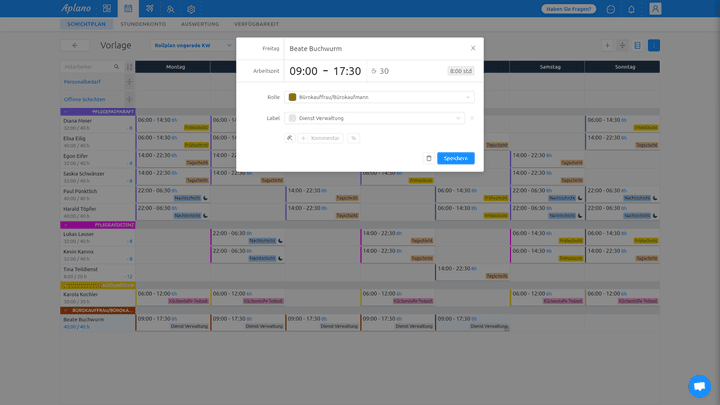This screenshot has width=720, height=405.
Task: Toggle the percent surcharge button
Action: 353,138
